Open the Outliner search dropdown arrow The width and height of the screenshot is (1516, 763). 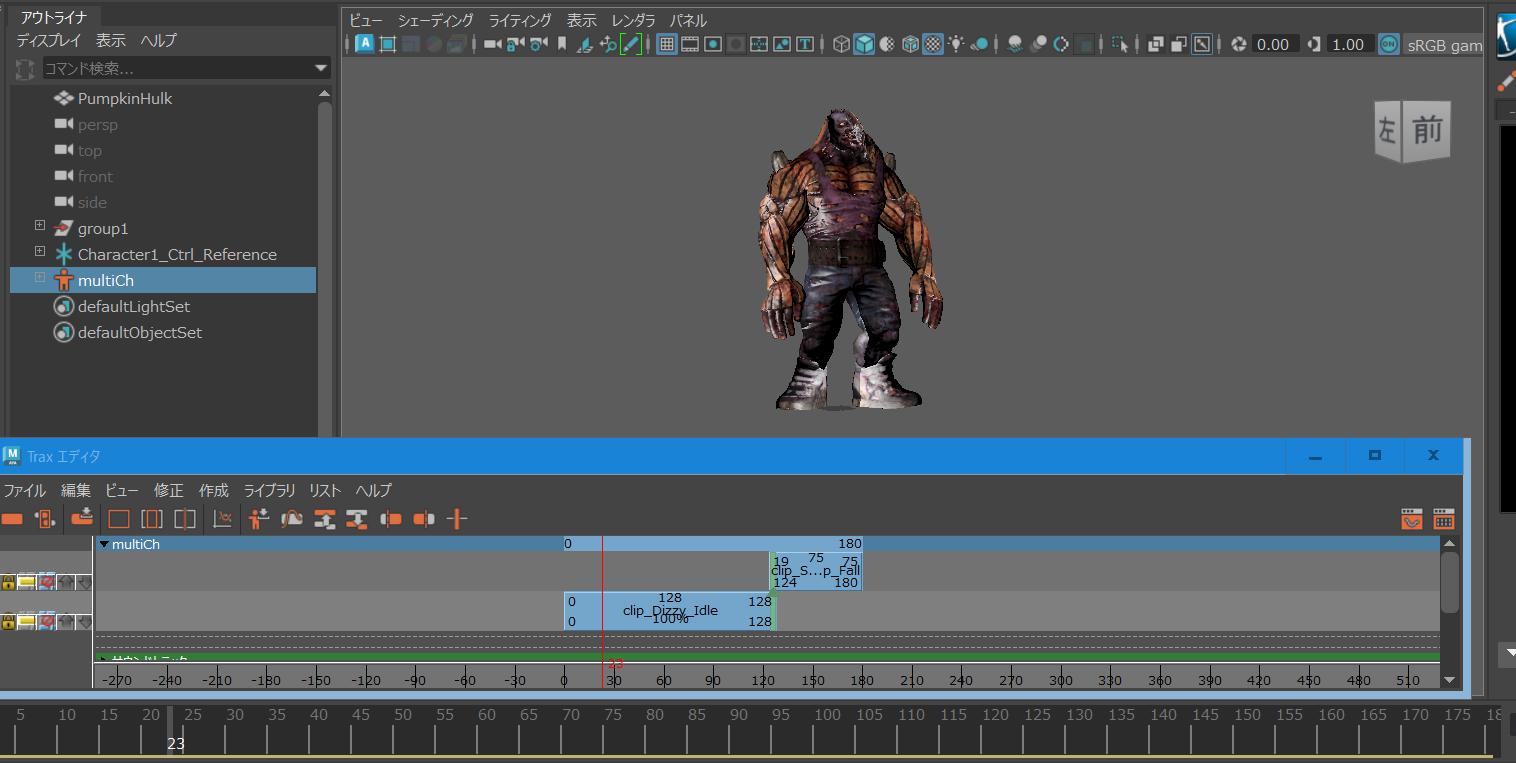coord(321,68)
